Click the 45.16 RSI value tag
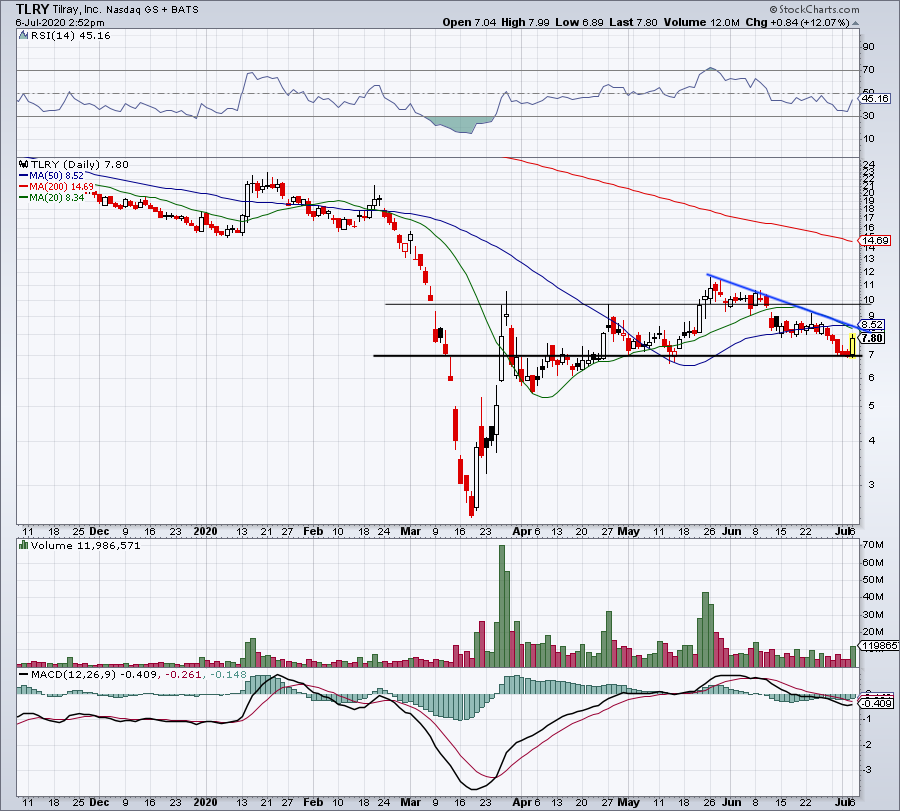900x811 pixels. click(875, 99)
